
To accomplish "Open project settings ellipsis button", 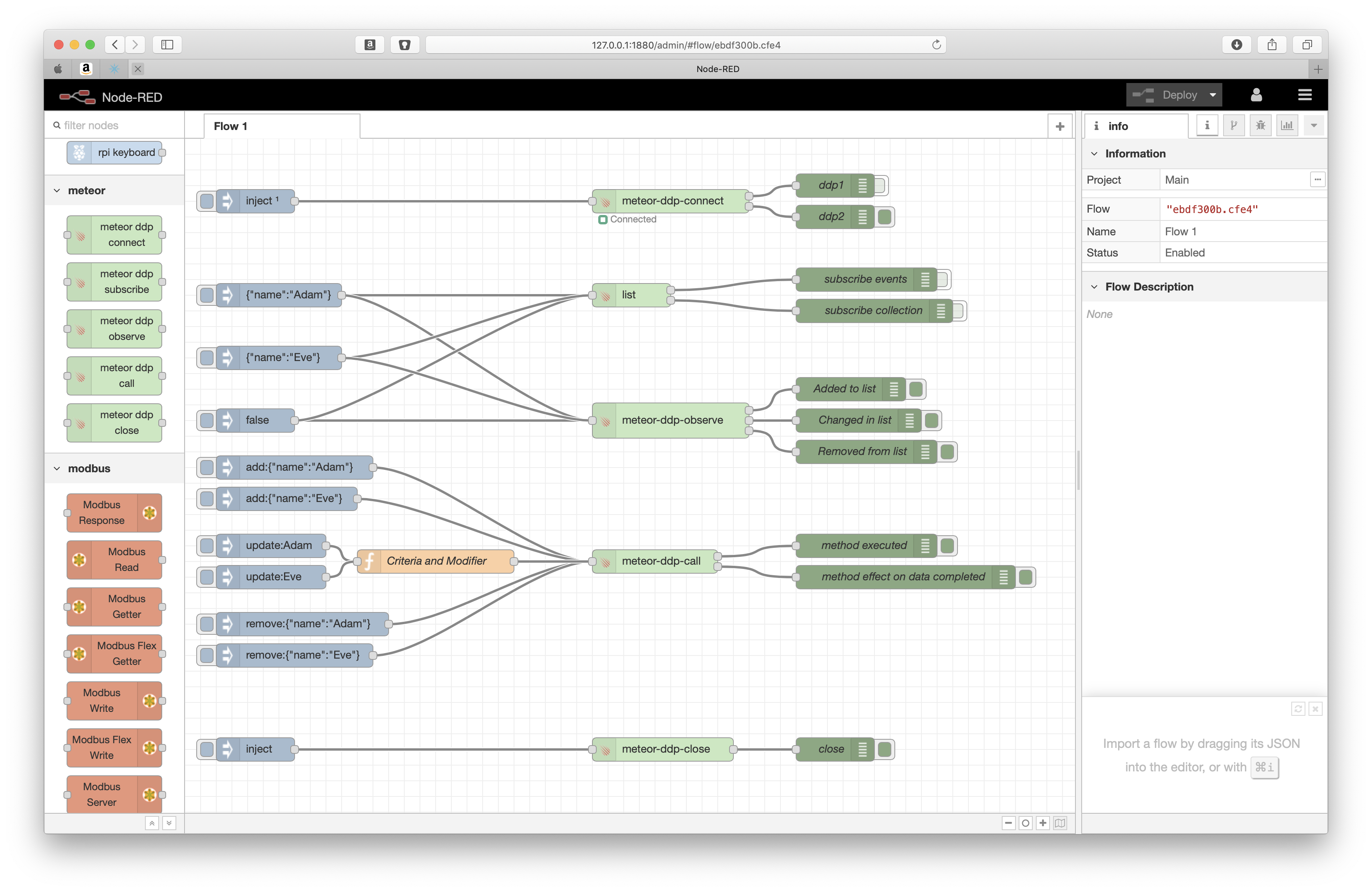I will [1317, 180].
